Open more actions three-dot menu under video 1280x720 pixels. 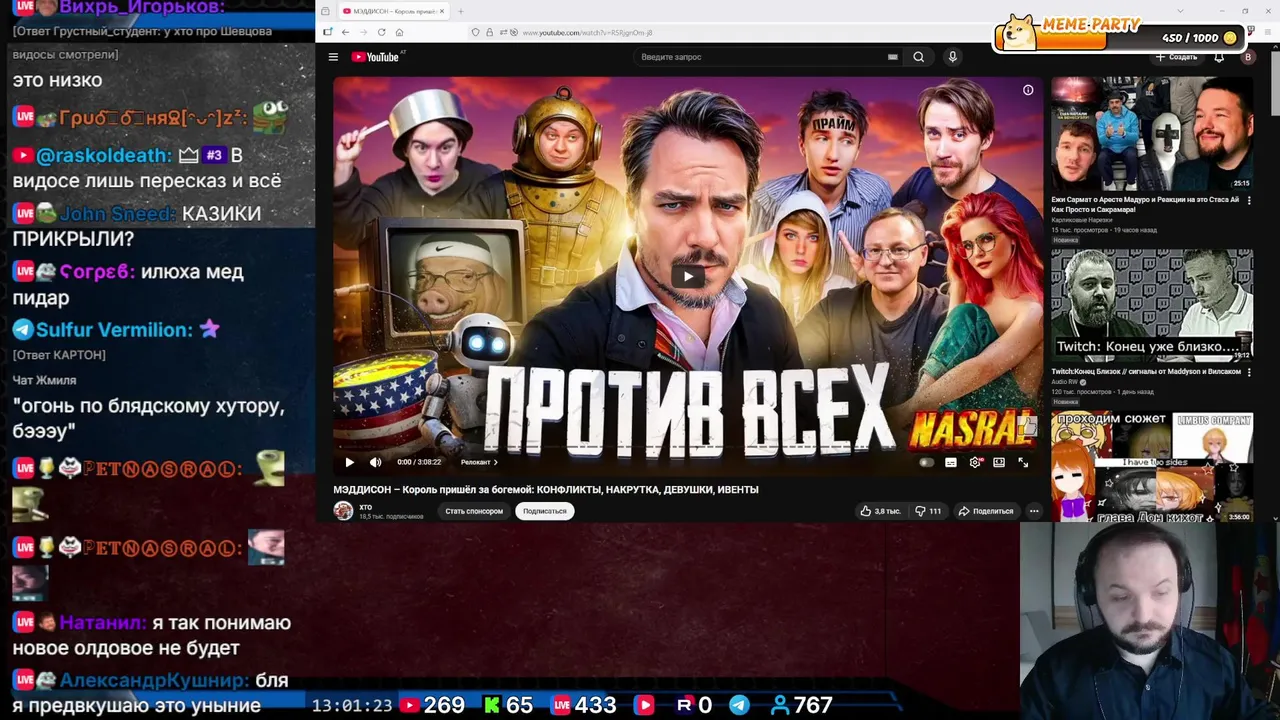tap(1034, 511)
